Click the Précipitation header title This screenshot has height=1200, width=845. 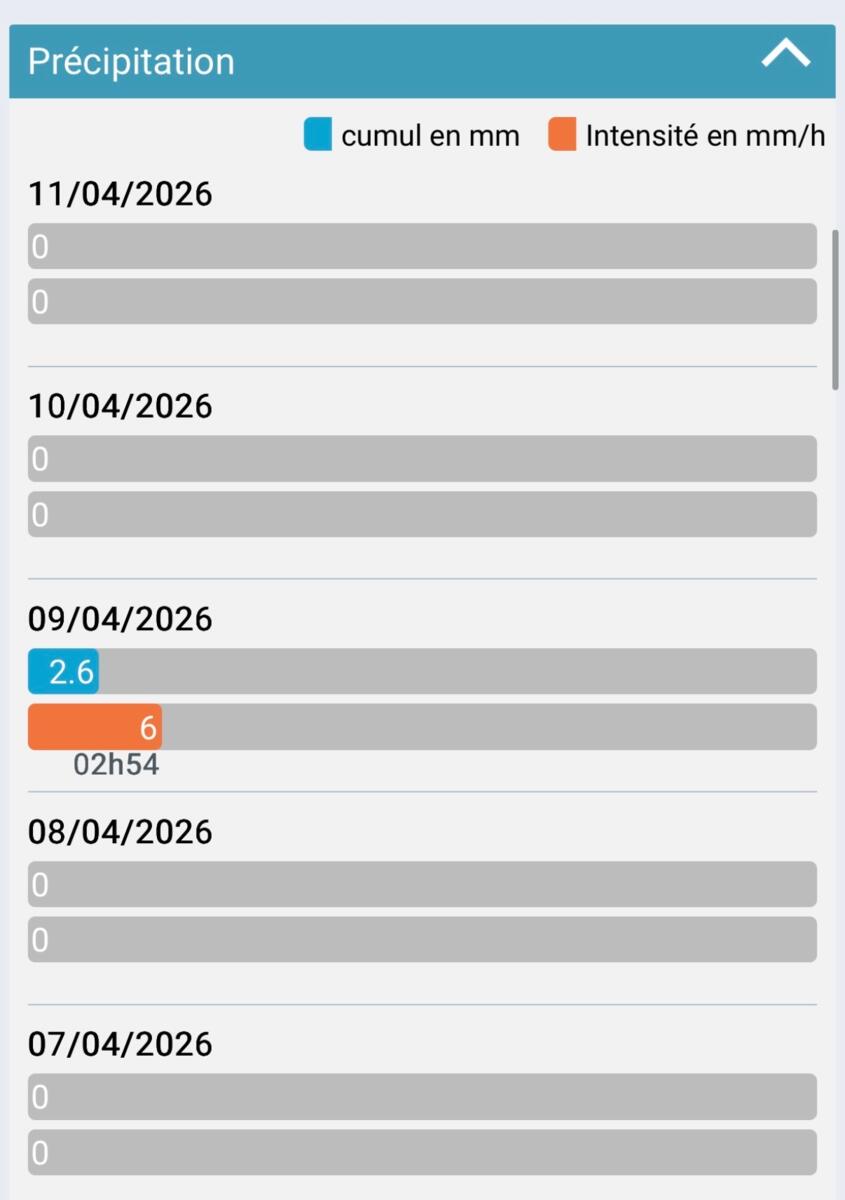coord(131,61)
